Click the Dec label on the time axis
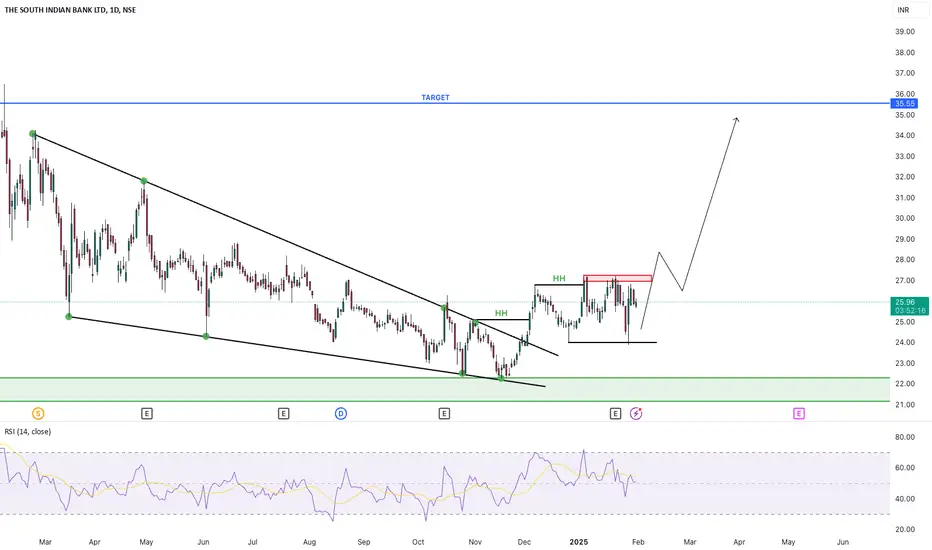This screenshot has width=932, height=550. click(524, 542)
